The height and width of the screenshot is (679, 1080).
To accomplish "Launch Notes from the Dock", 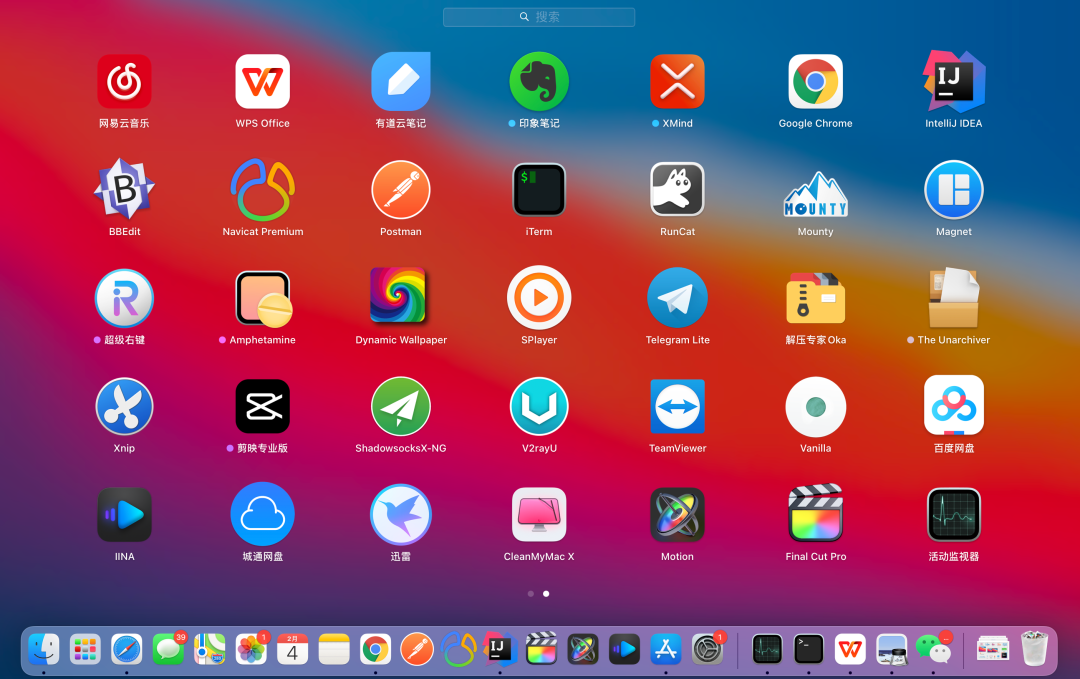I will pyautogui.click(x=334, y=649).
